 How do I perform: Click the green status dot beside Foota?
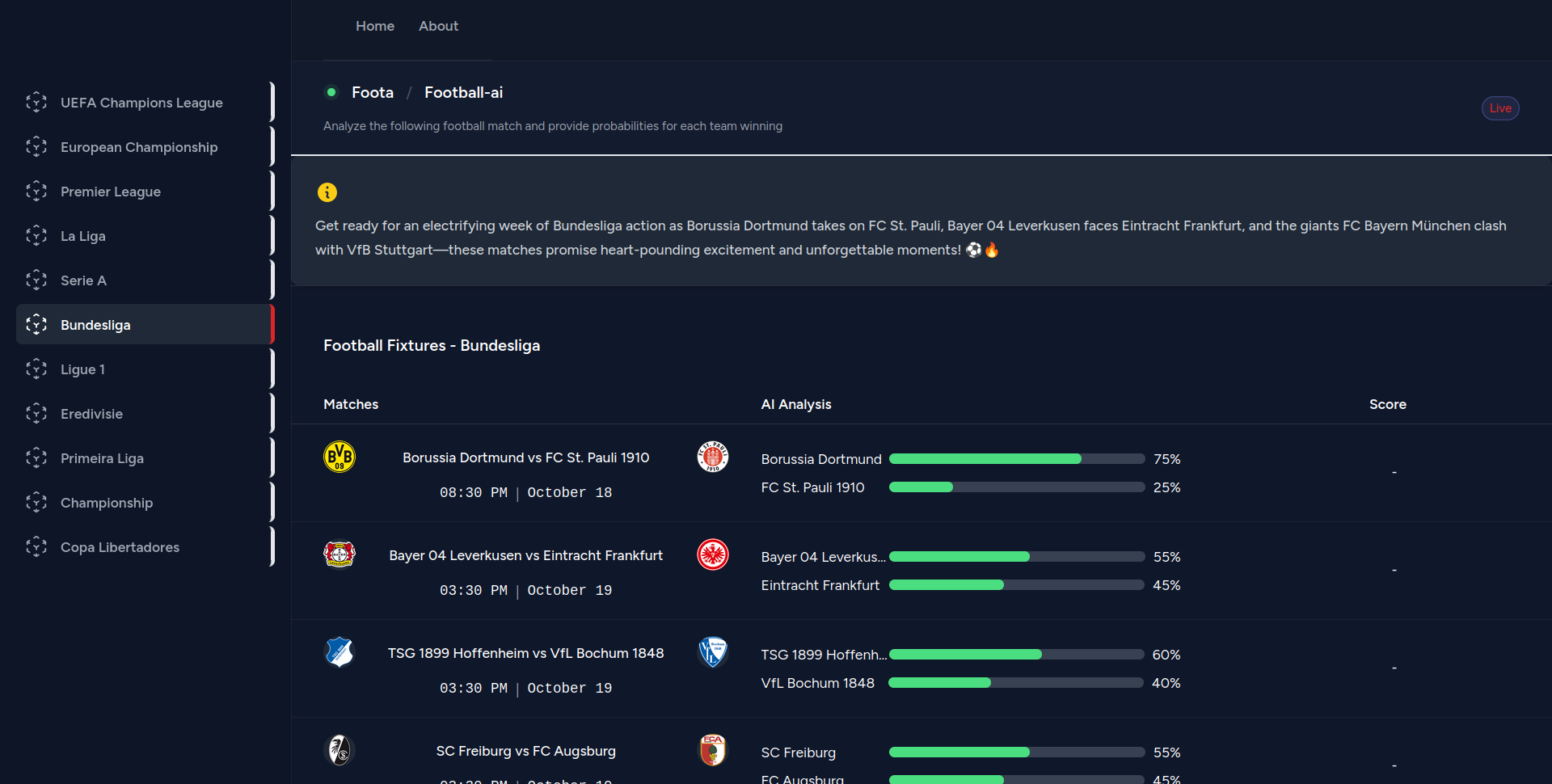click(x=331, y=92)
